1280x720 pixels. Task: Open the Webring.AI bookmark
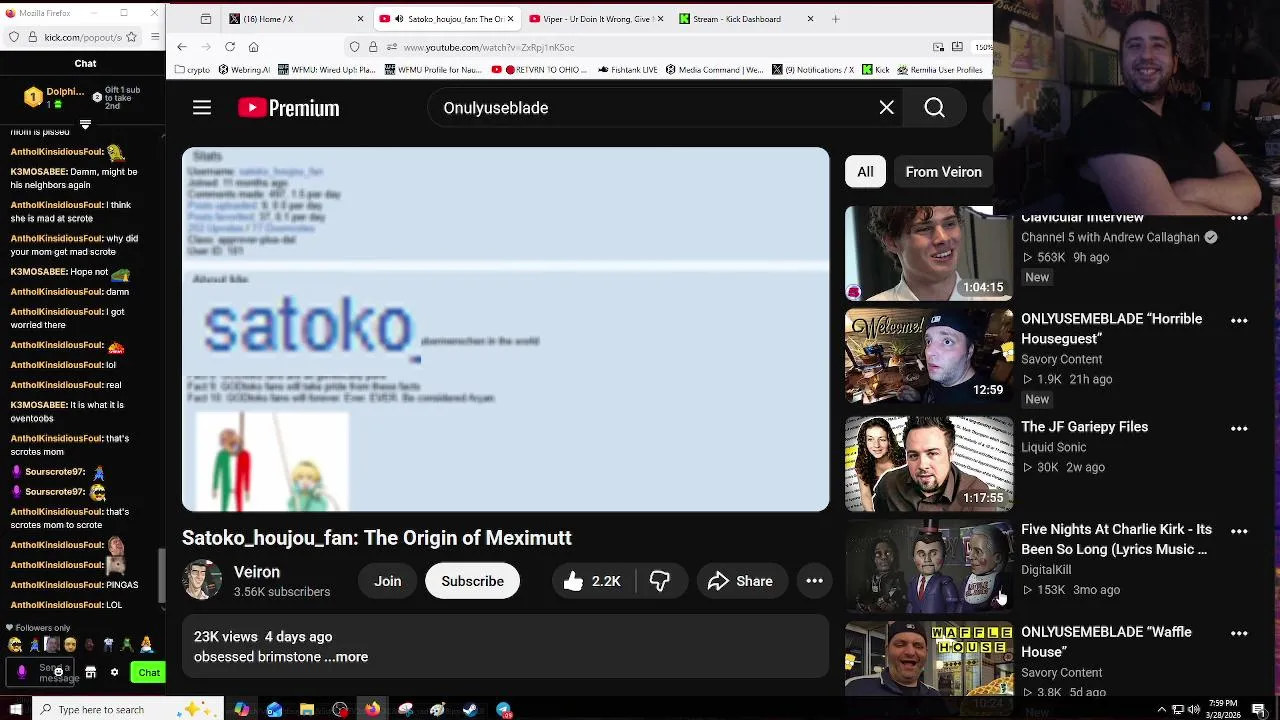click(244, 70)
